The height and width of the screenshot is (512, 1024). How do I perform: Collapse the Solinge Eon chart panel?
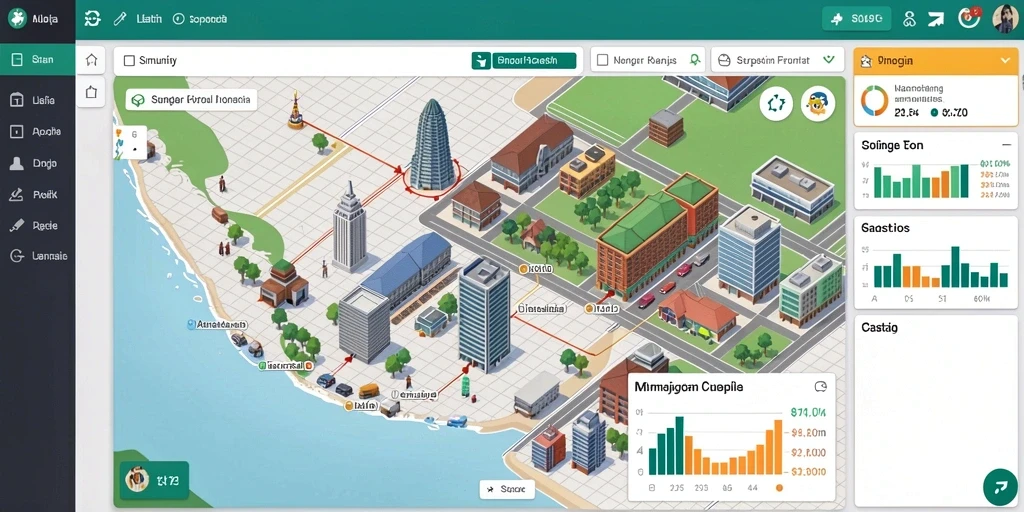[1006, 145]
